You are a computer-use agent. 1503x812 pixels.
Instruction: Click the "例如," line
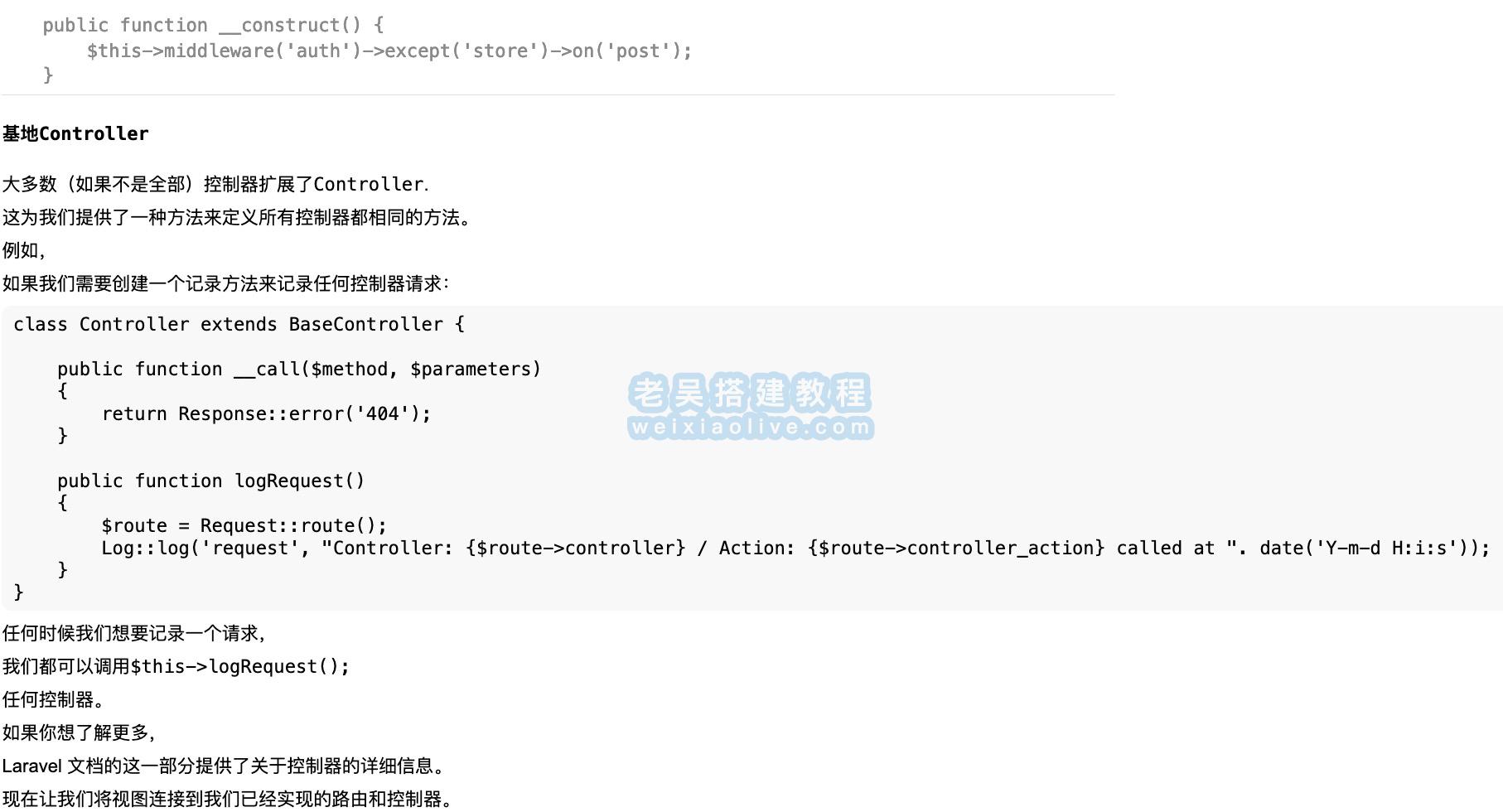[25, 250]
